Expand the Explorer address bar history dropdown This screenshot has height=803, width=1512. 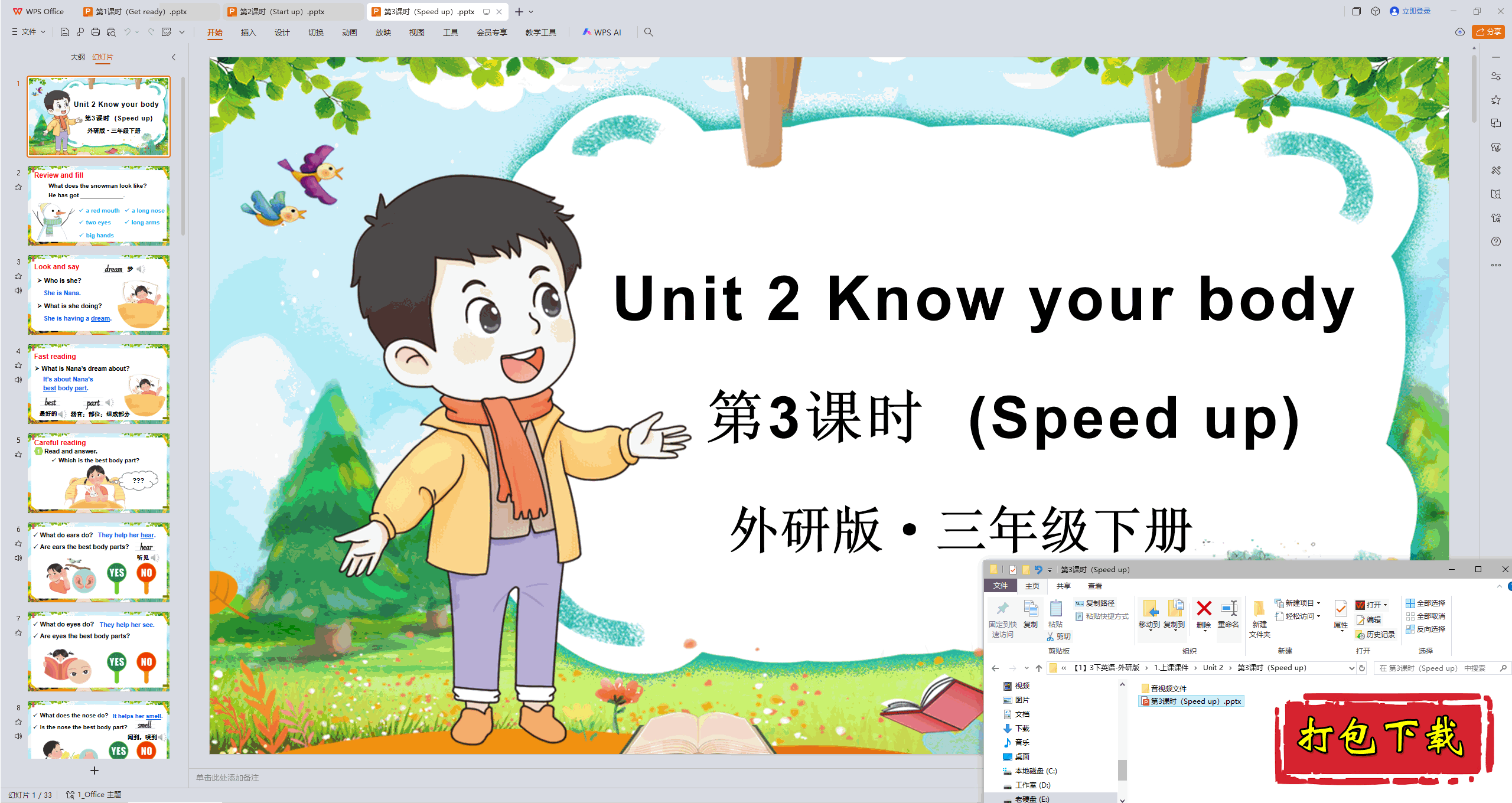[x=1351, y=668]
